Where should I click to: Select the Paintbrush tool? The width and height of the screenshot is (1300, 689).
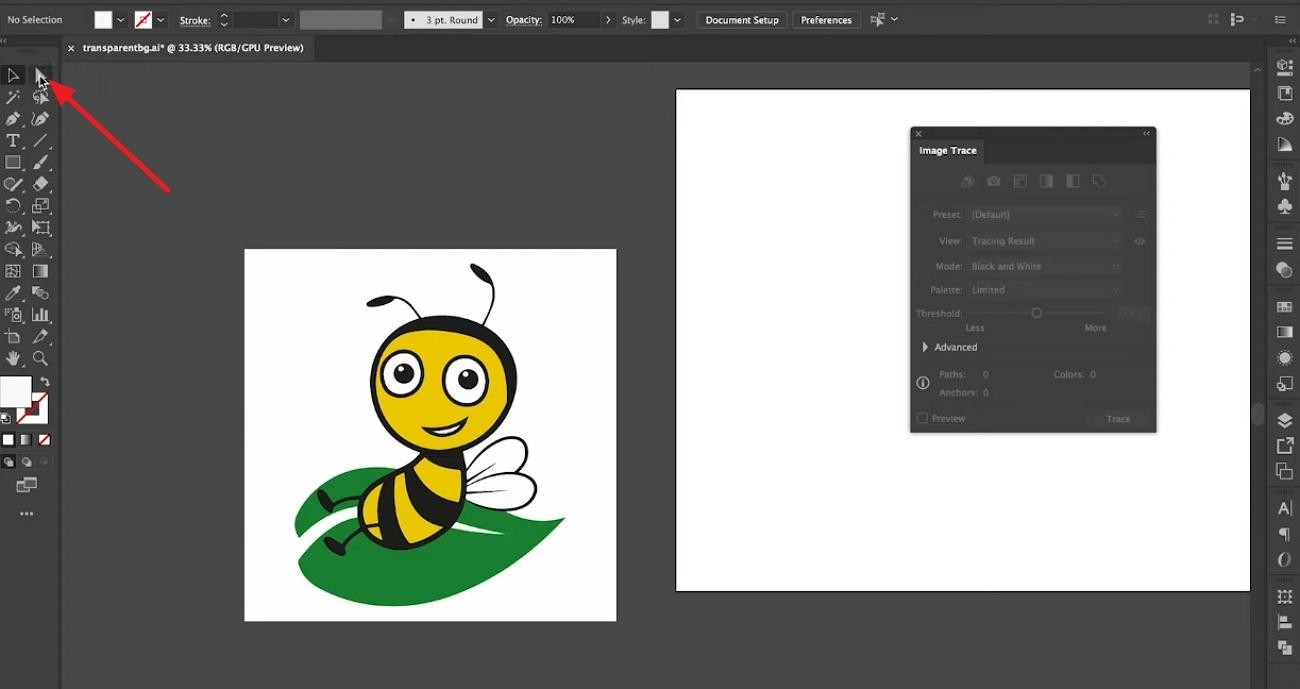click(40, 162)
